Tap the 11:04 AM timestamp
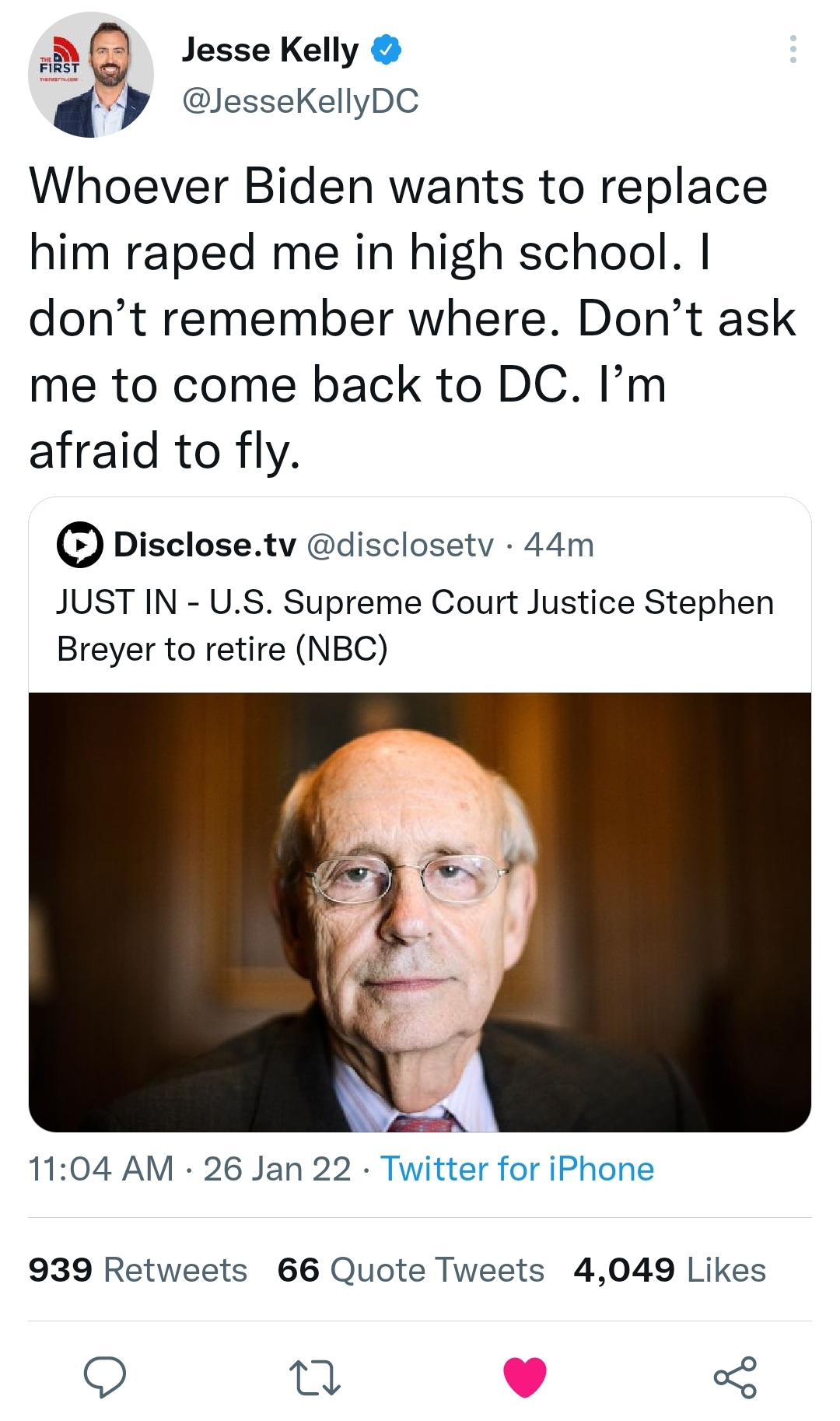 [101, 1169]
